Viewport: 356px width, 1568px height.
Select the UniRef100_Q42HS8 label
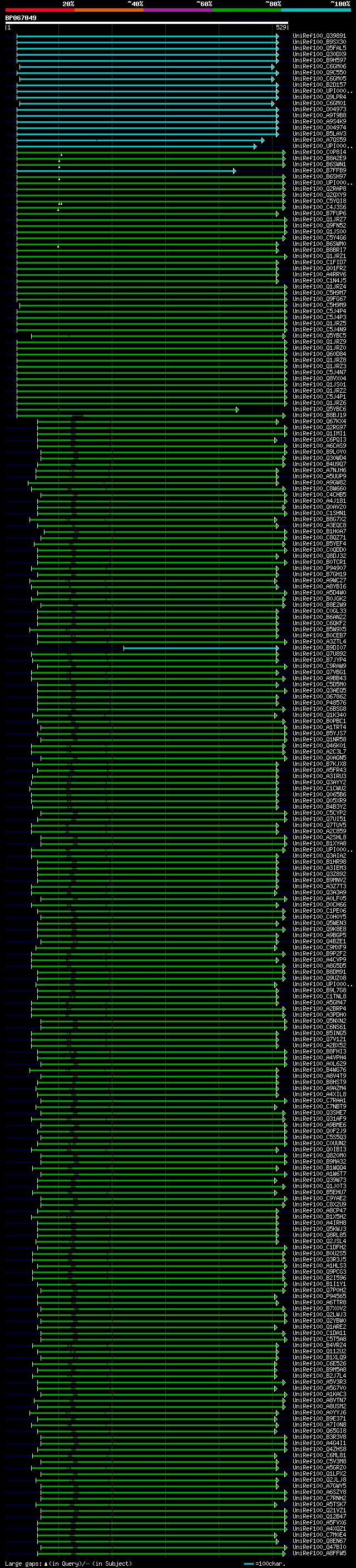point(319,1450)
